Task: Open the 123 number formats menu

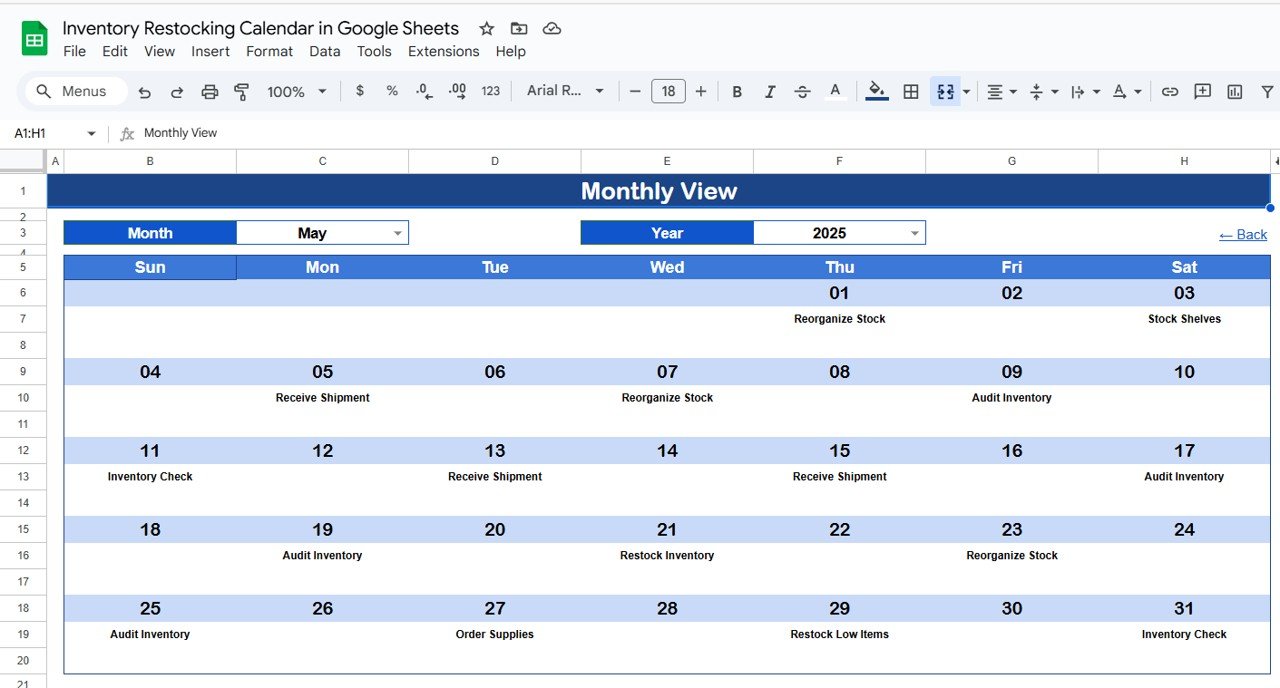Action: coord(491,91)
